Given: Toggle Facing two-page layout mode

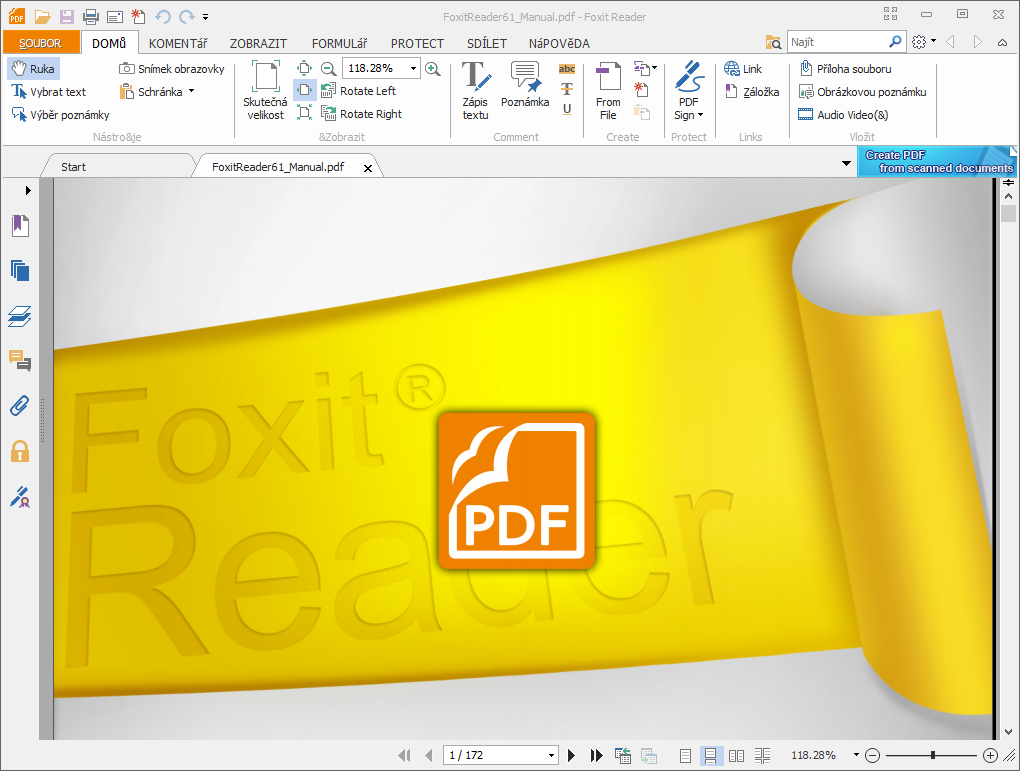Looking at the screenshot, I should click(x=736, y=755).
